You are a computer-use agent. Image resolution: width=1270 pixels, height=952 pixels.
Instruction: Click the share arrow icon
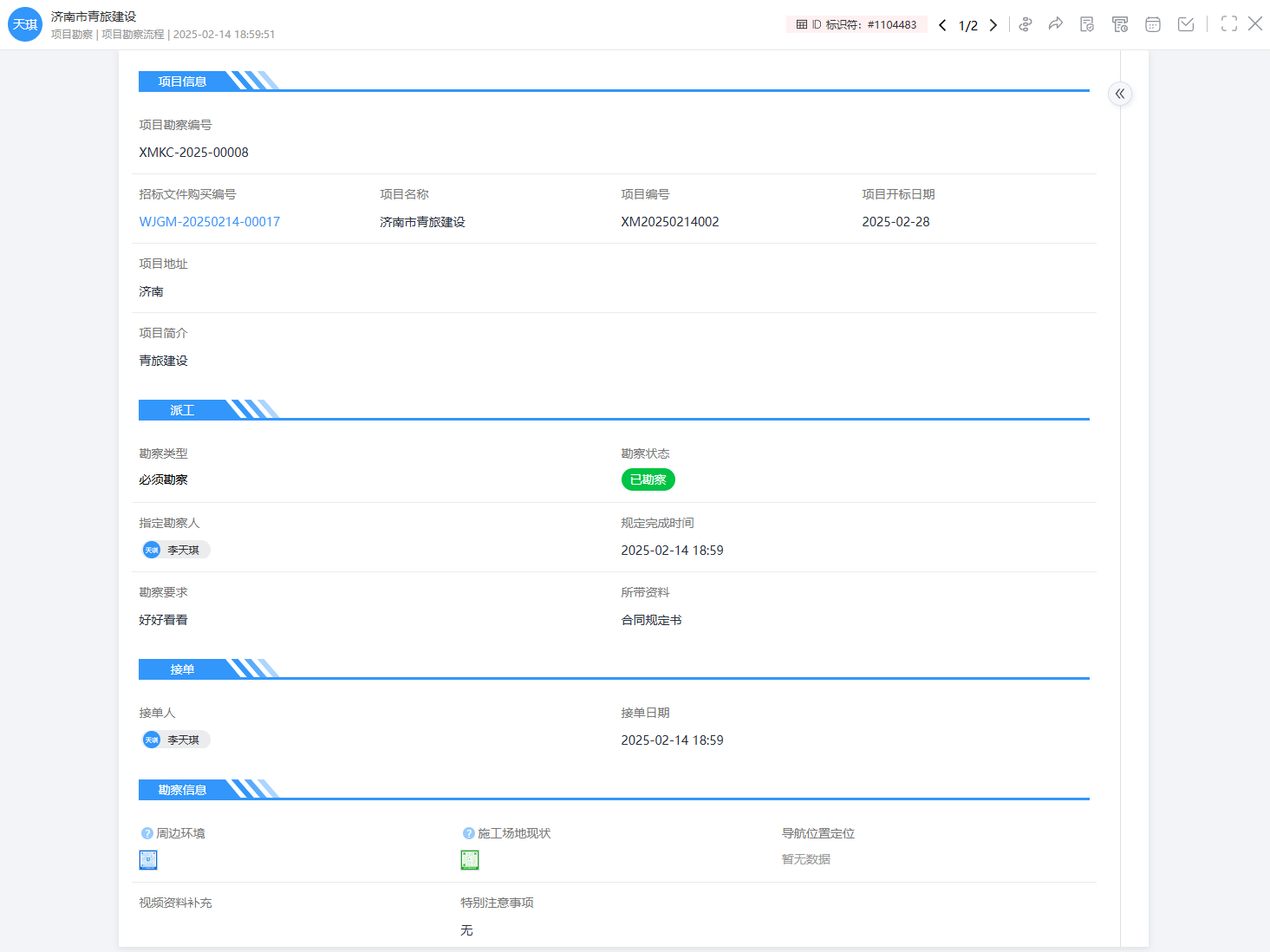click(x=1055, y=24)
